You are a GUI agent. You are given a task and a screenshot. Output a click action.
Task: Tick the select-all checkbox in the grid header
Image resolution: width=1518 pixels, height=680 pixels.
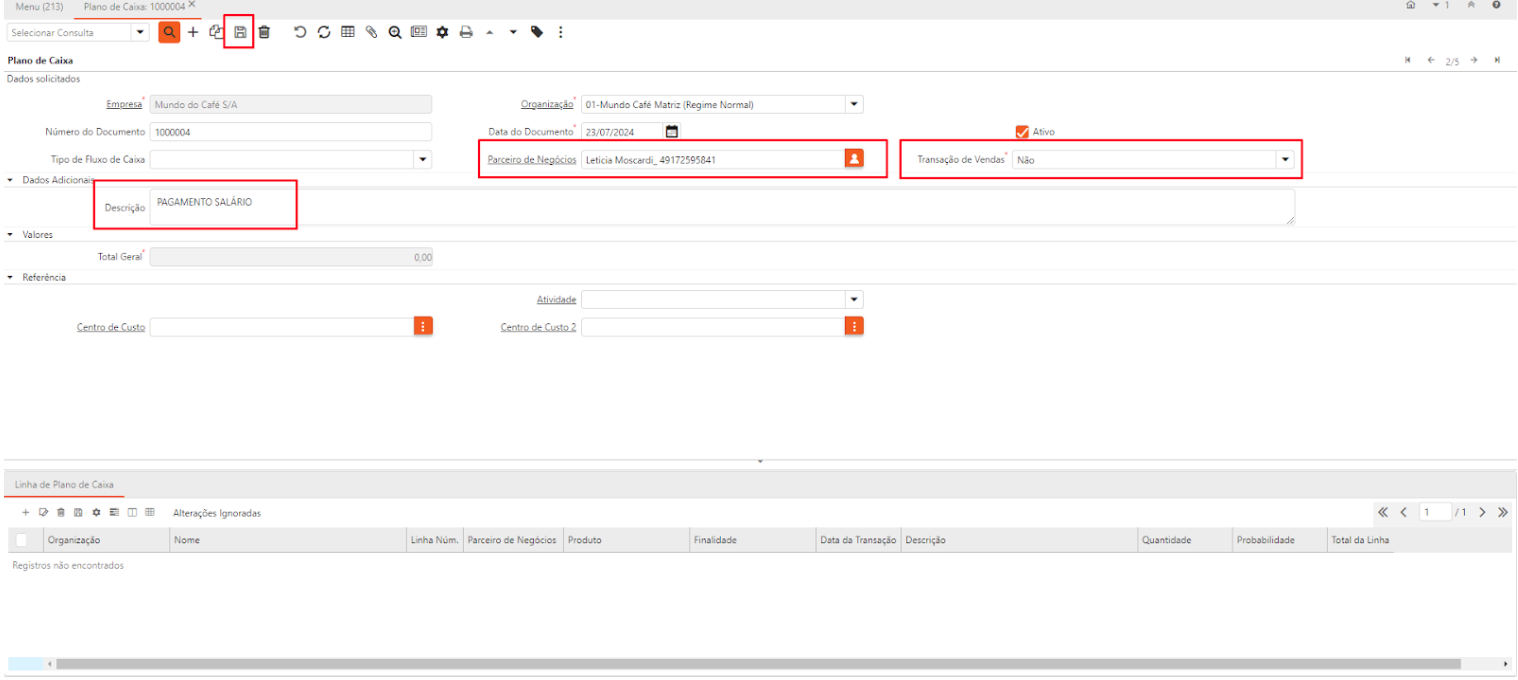click(x=22, y=540)
